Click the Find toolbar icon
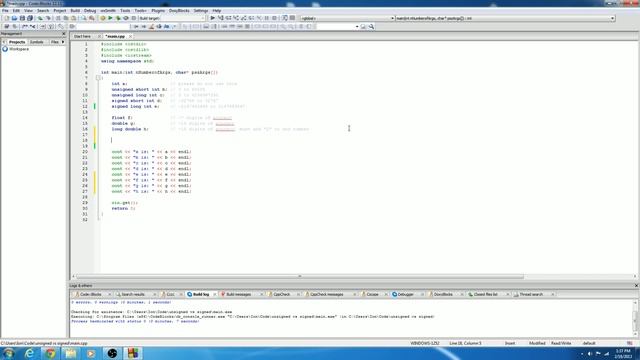This screenshot has width=640, height=360. coord(84,18)
